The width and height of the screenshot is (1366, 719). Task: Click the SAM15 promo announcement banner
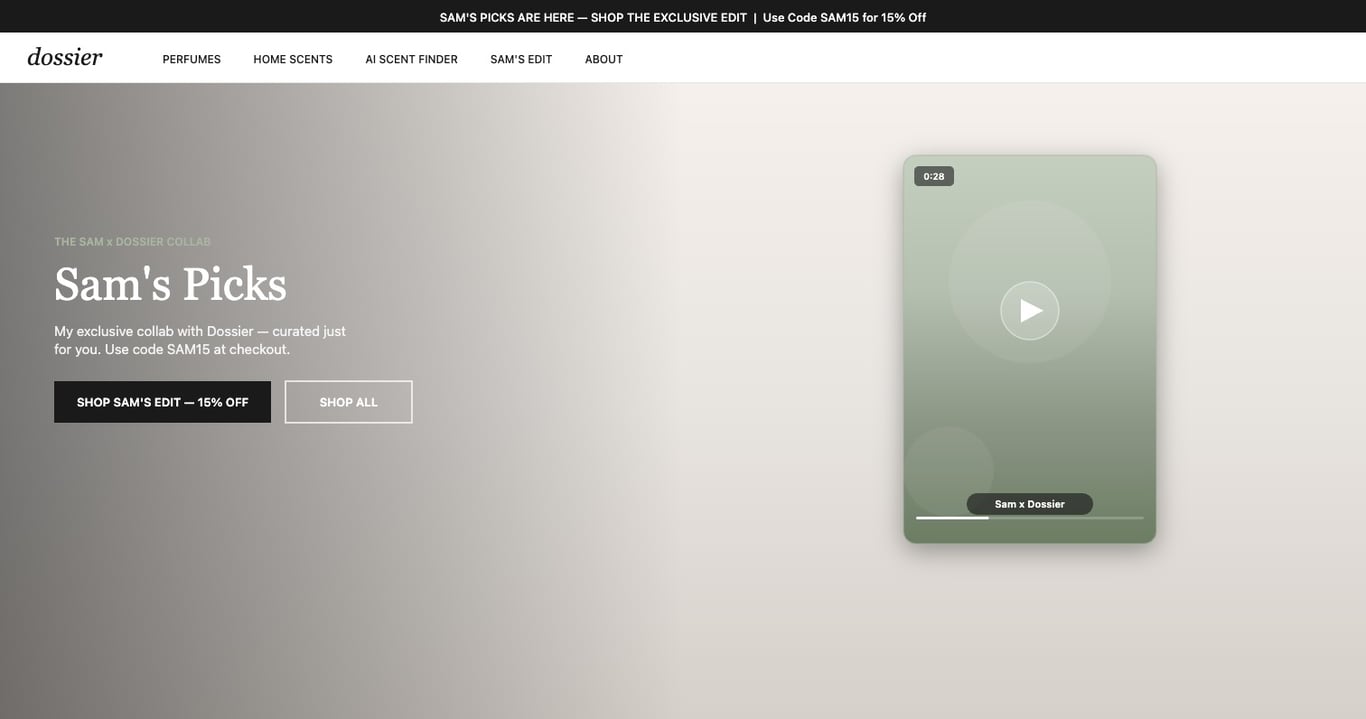(683, 17)
